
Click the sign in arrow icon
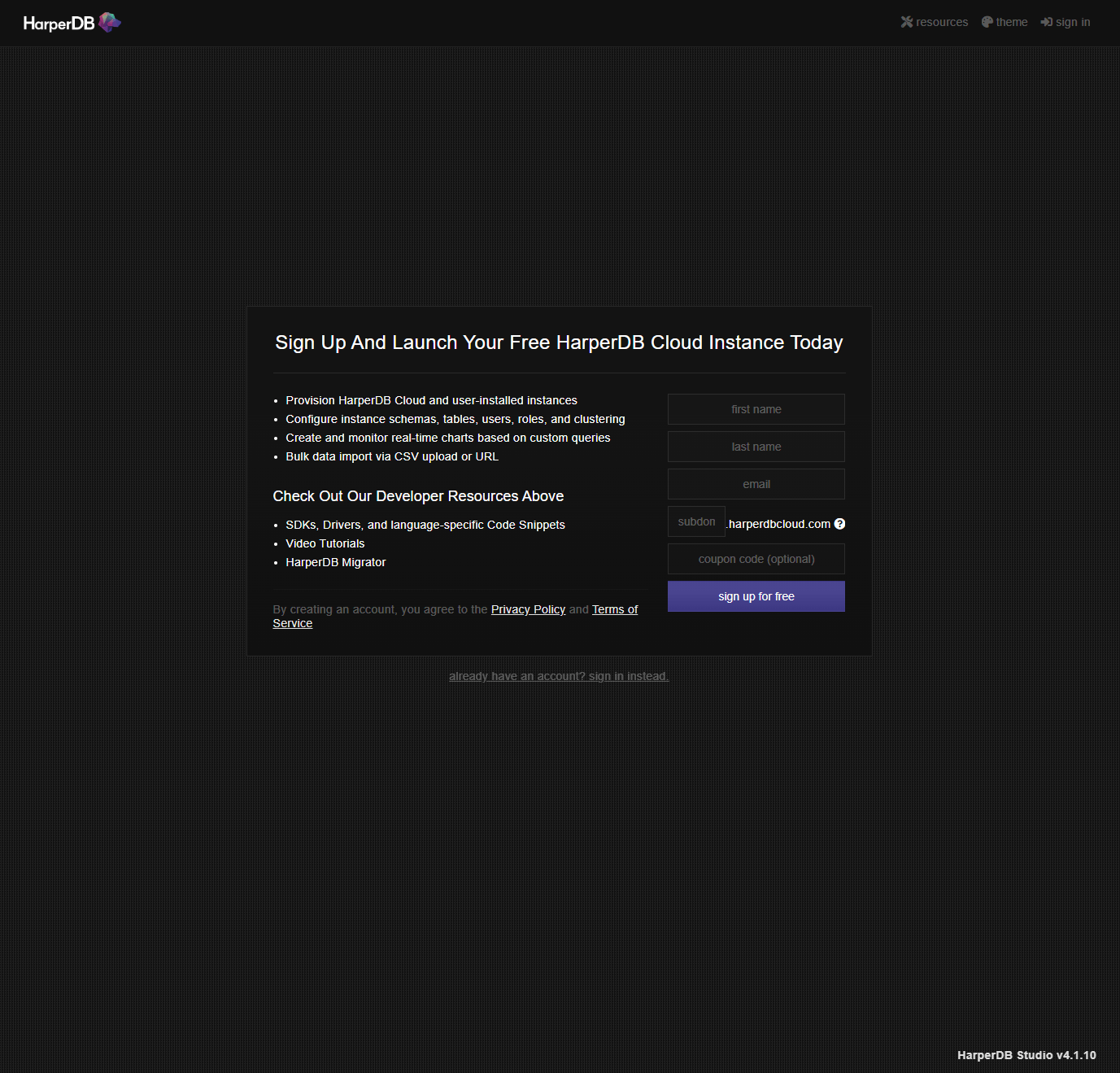[x=1047, y=22]
